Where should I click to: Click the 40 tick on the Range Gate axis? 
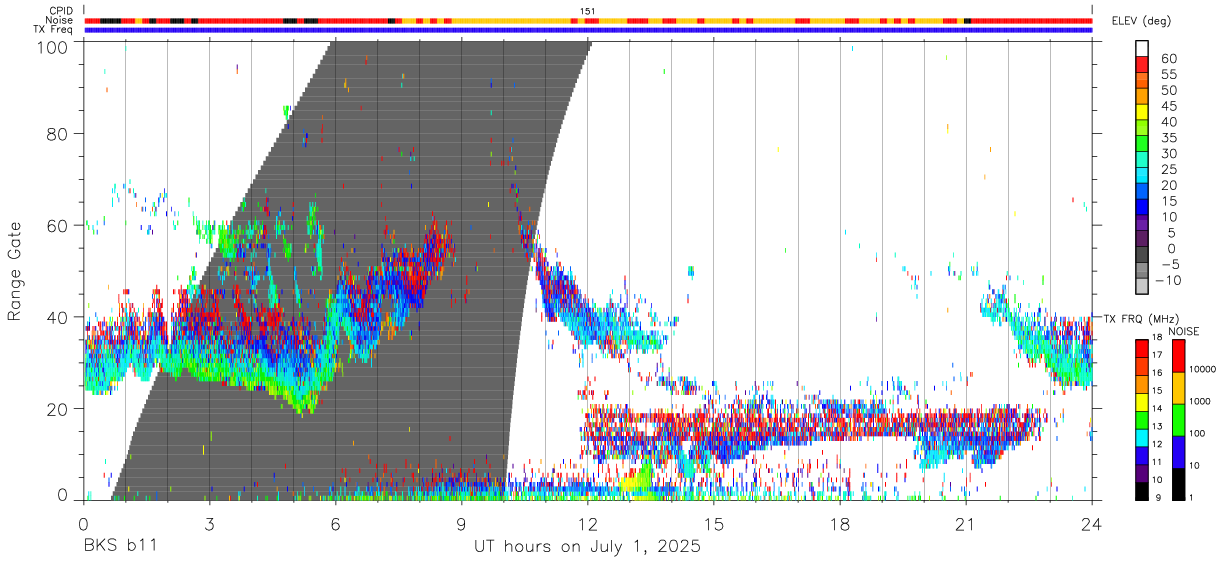pos(59,317)
